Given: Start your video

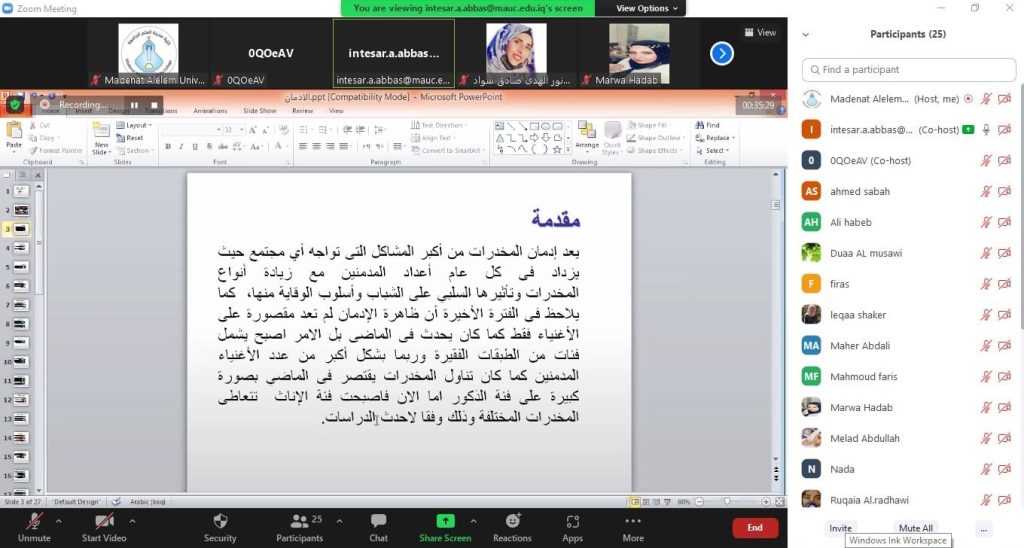Looking at the screenshot, I should coord(104,527).
